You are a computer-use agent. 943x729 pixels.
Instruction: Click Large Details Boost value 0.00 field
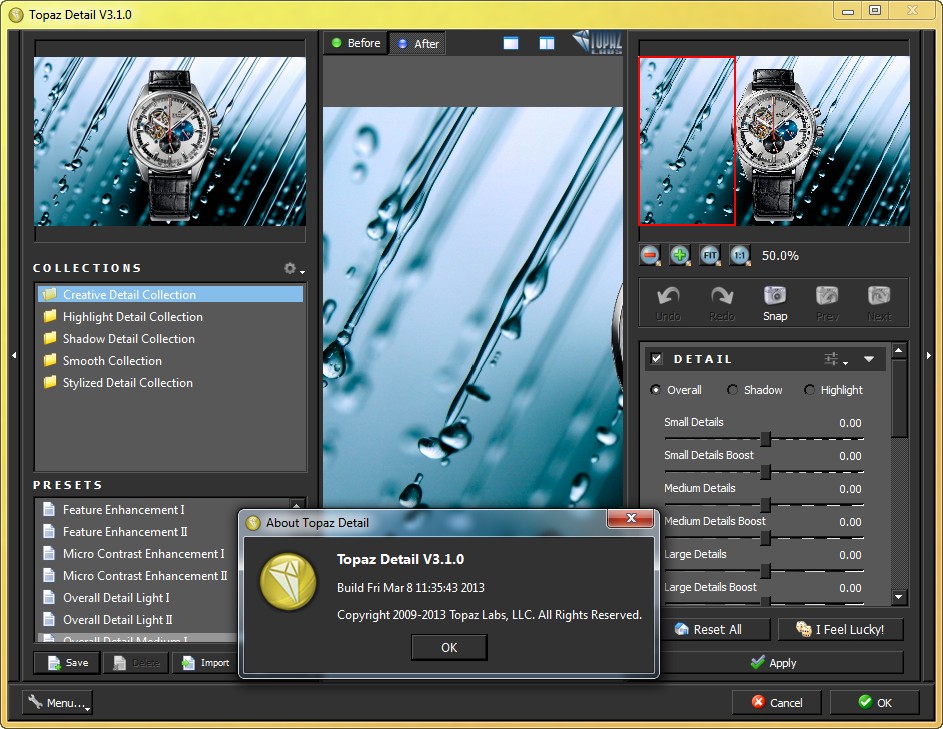(x=850, y=588)
